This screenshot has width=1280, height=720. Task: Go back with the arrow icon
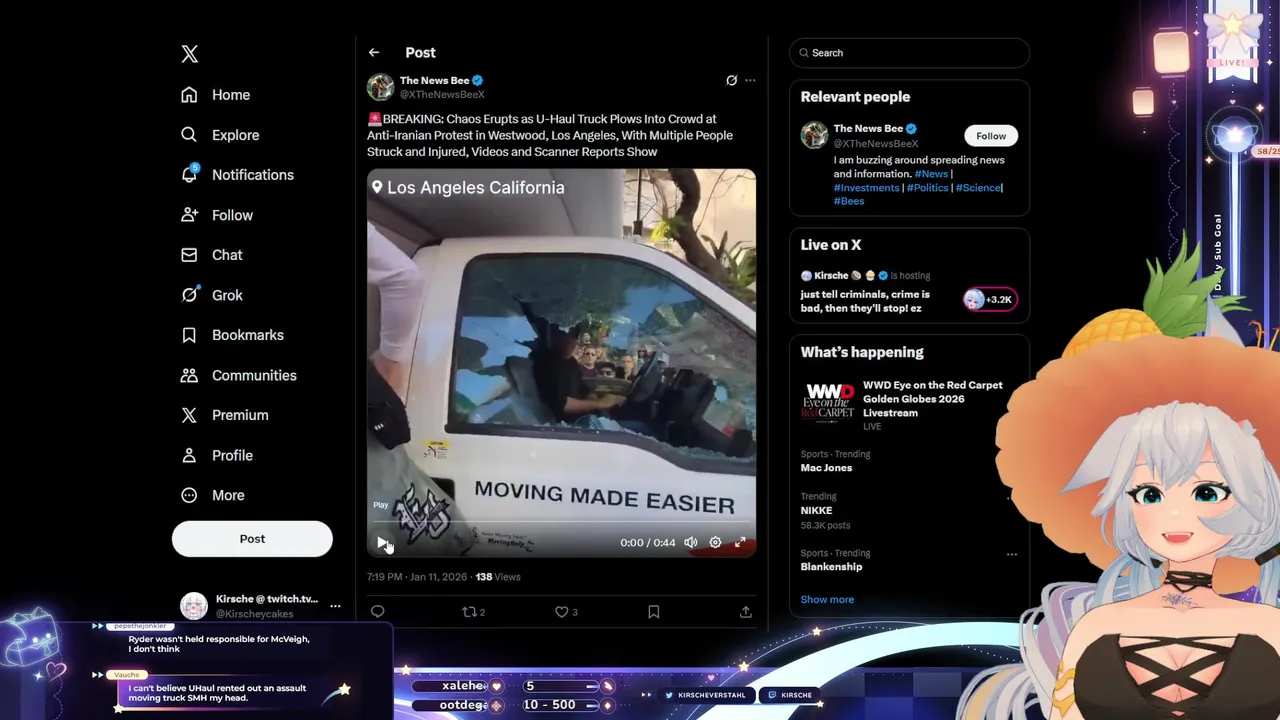click(374, 52)
